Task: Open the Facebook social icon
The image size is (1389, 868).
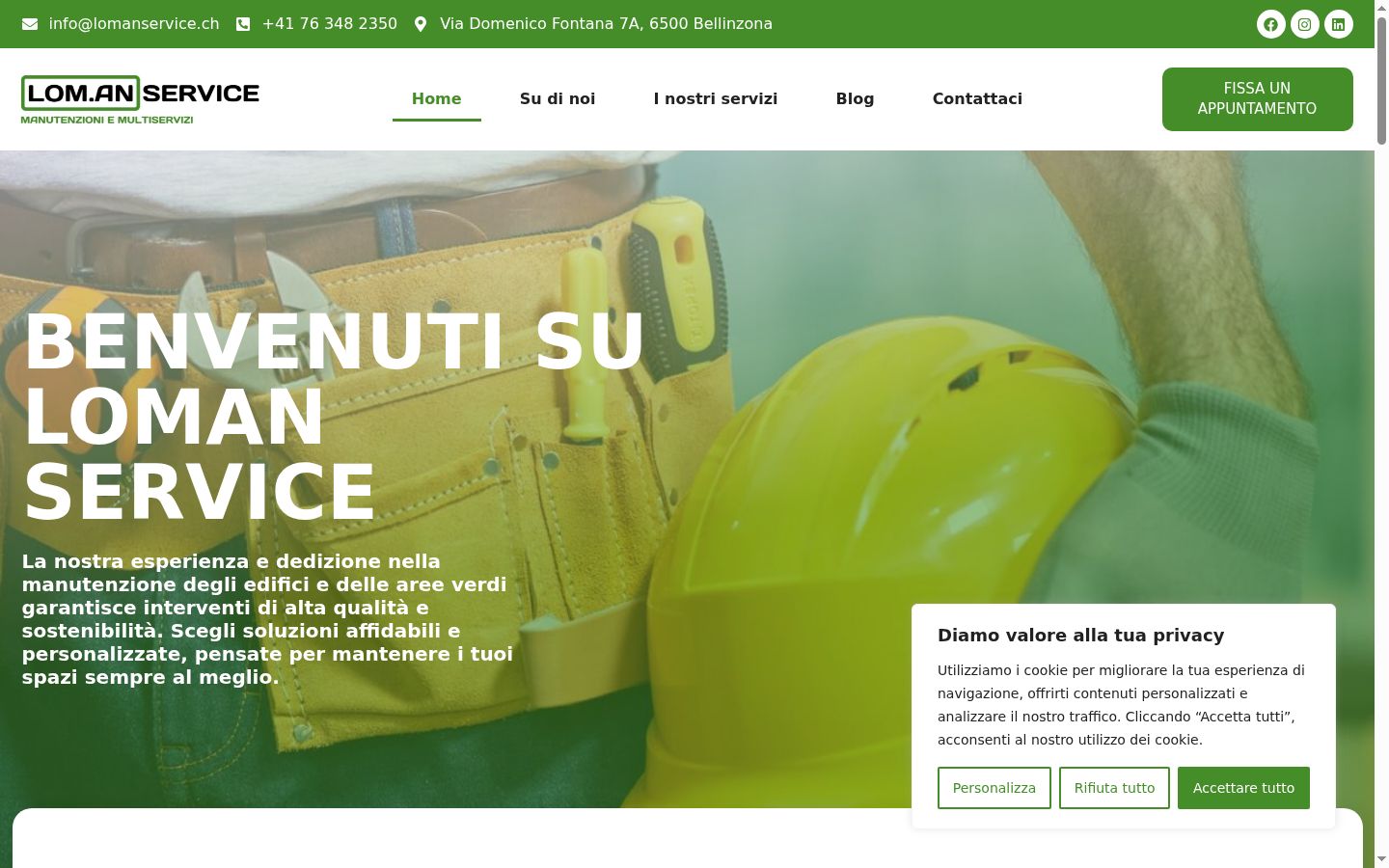Action: point(1270,24)
